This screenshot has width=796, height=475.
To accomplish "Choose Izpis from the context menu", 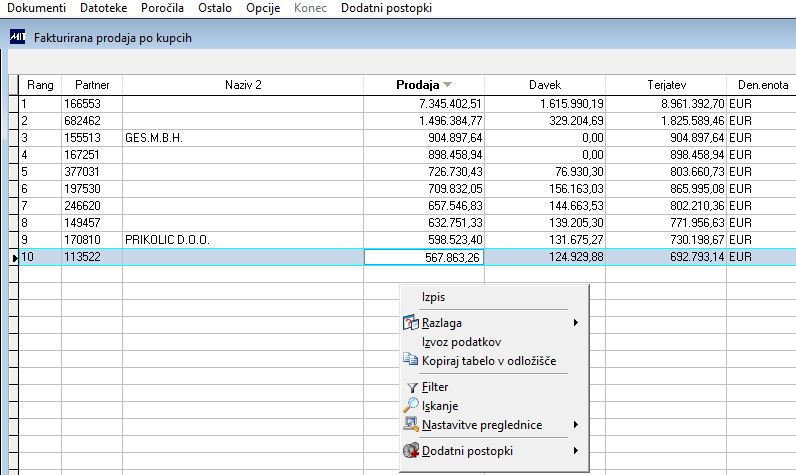I will click(433, 297).
